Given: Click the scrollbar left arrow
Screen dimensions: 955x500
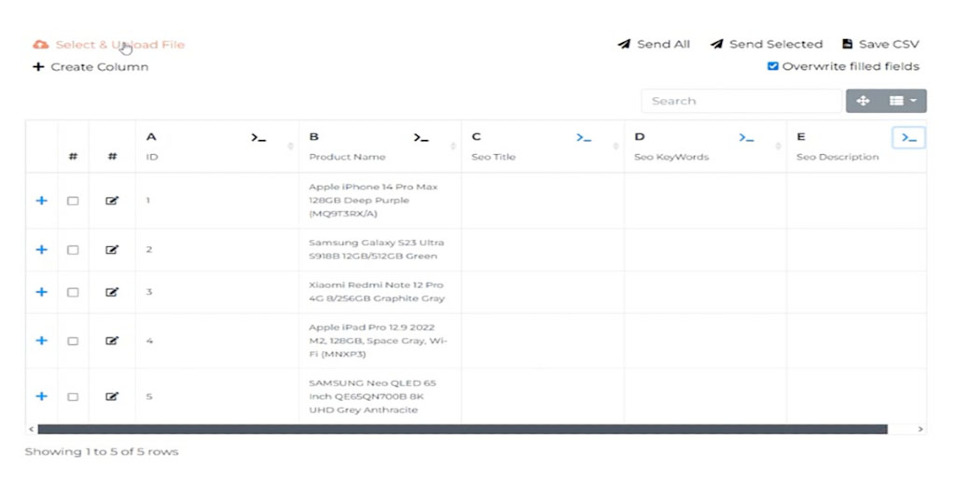Looking at the screenshot, I should tap(31, 429).
